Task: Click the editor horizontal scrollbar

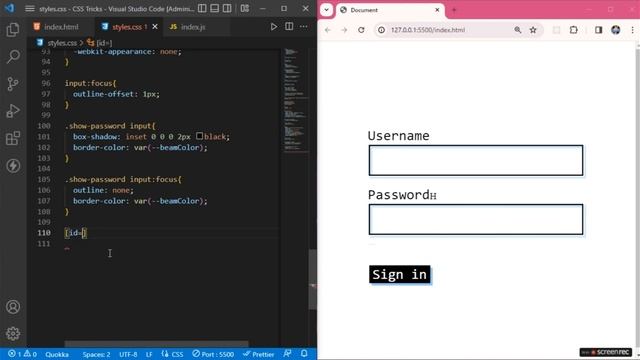Action: pyautogui.click(x=156, y=344)
